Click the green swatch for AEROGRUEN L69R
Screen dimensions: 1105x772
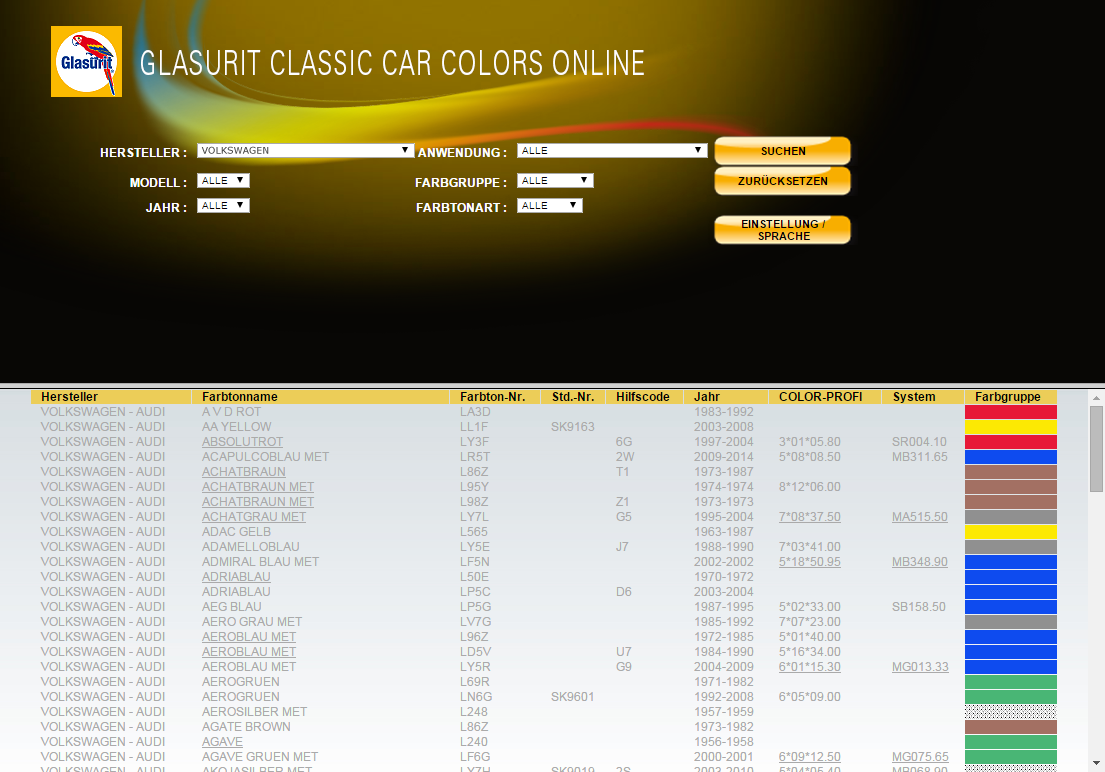pyautogui.click(x=1011, y=682)
